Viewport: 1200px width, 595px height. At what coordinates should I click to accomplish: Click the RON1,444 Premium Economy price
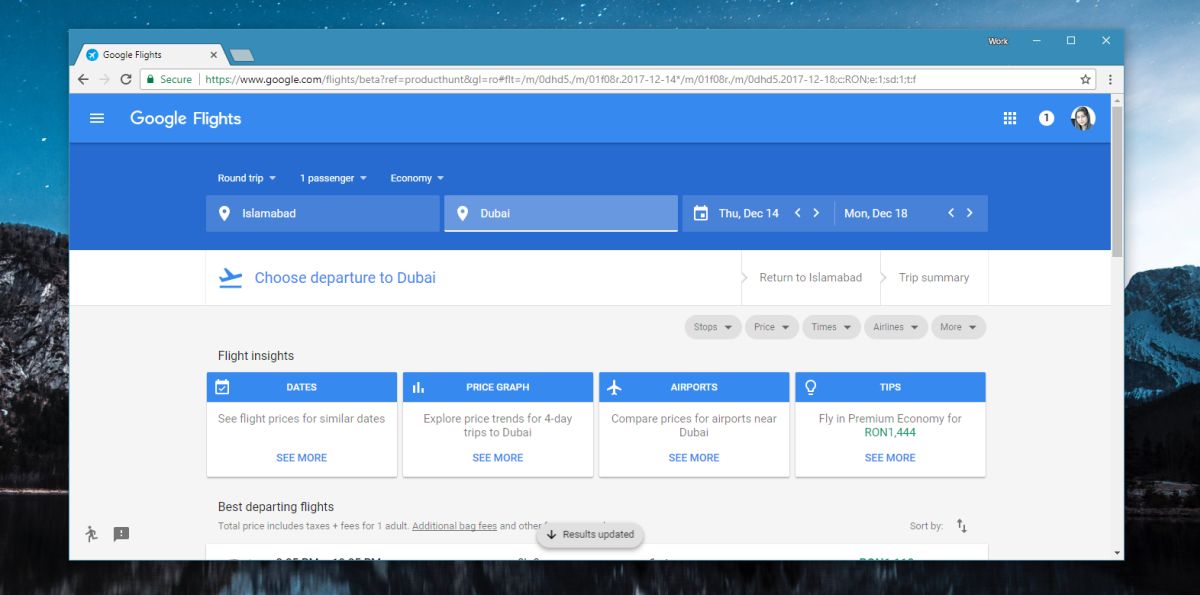coord(890,433)
